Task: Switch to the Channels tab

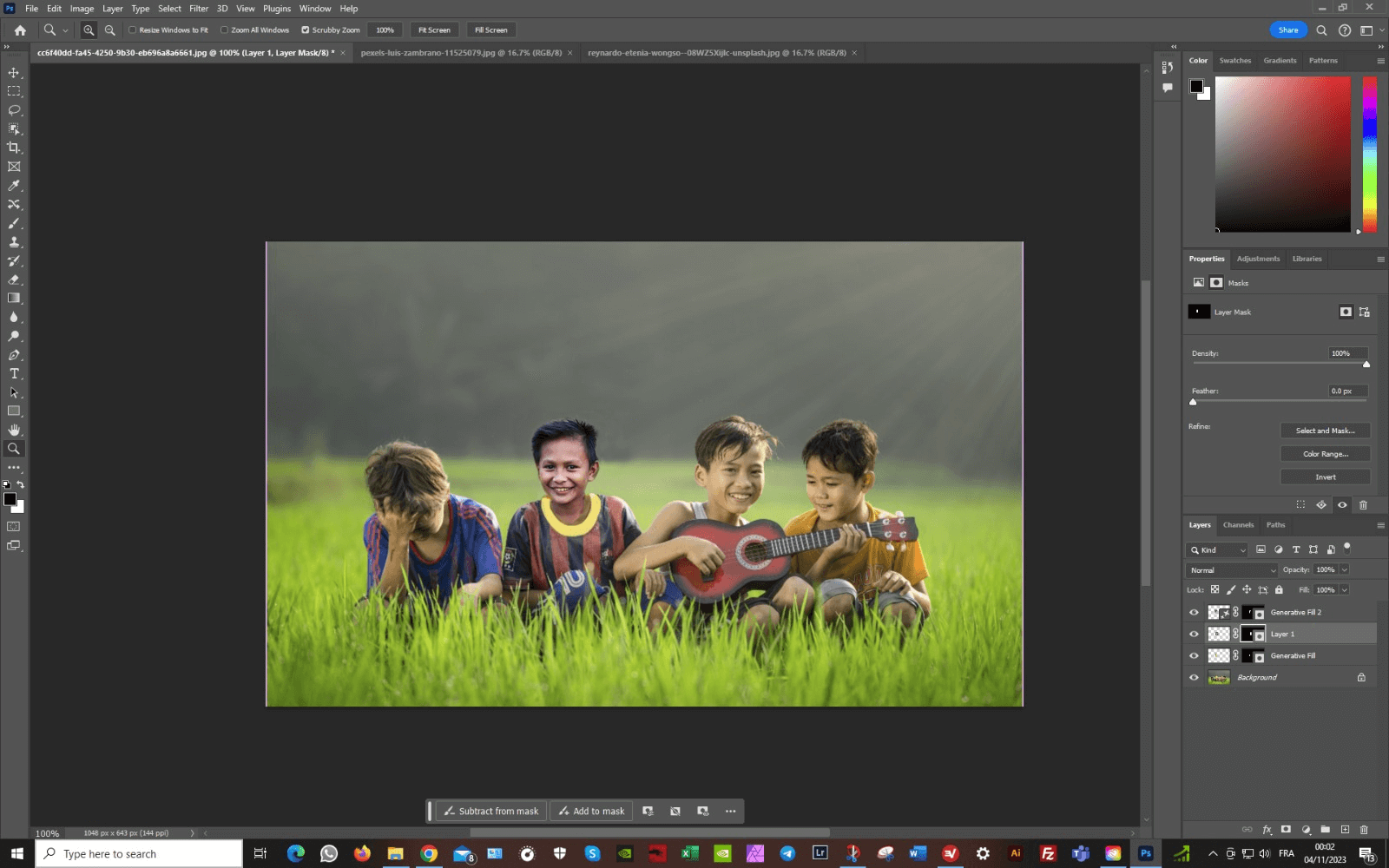Action: tap(1238, 525)
